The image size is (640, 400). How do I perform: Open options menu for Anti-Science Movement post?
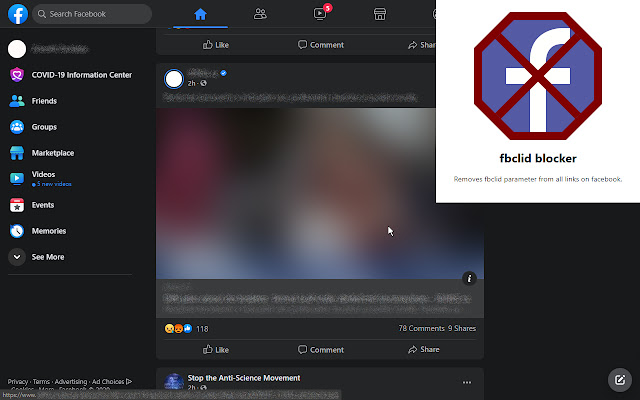(467, 382)
